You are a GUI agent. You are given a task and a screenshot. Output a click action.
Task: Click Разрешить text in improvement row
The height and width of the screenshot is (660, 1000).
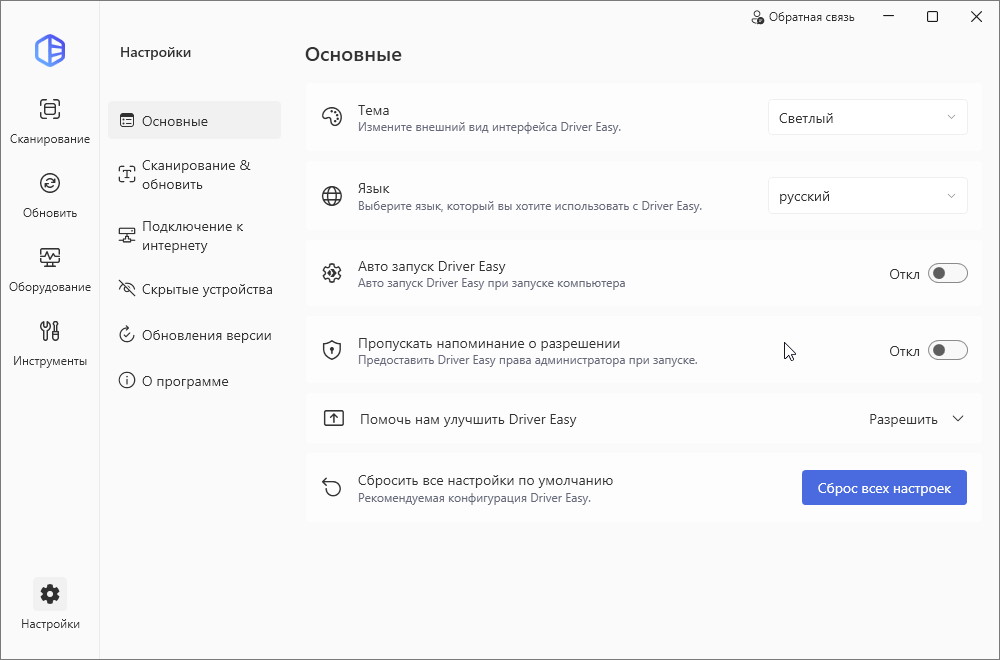coord(903,420)
